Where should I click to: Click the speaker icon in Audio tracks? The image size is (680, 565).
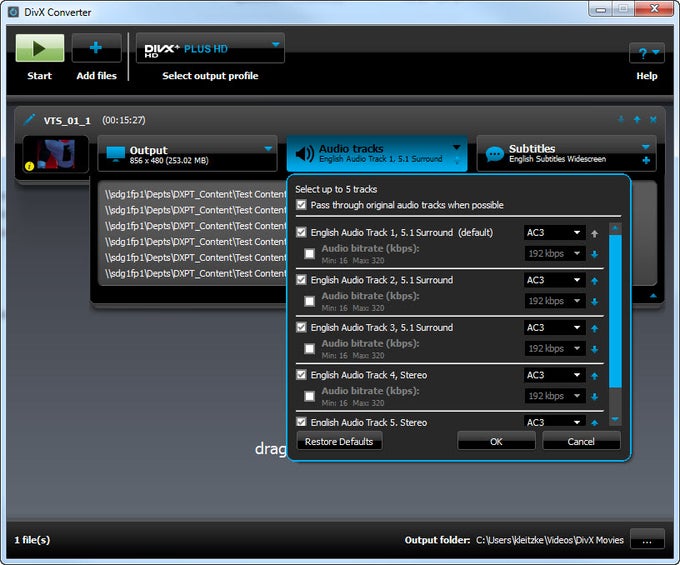pos(304,153)
